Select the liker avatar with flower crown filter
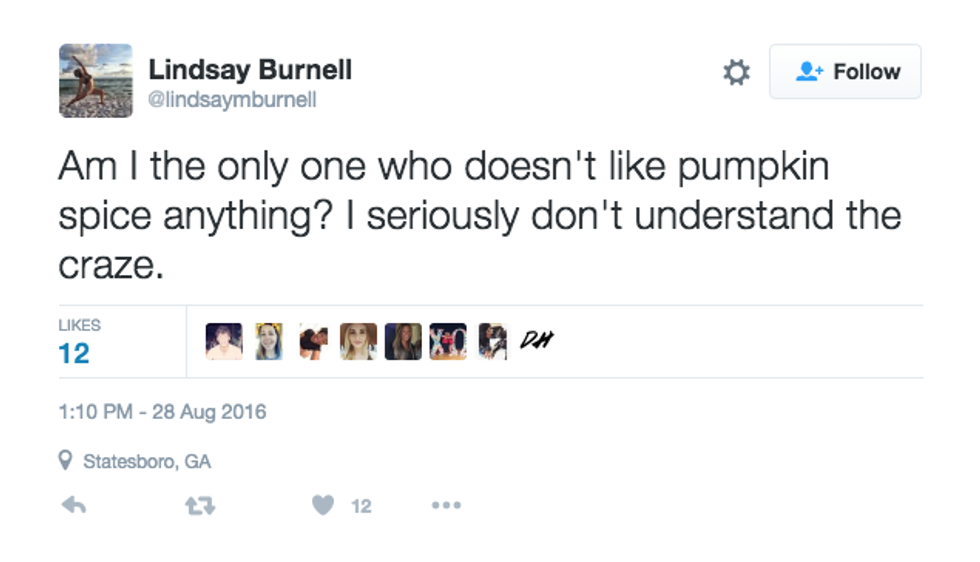The image size is (980, 562). 268,341
